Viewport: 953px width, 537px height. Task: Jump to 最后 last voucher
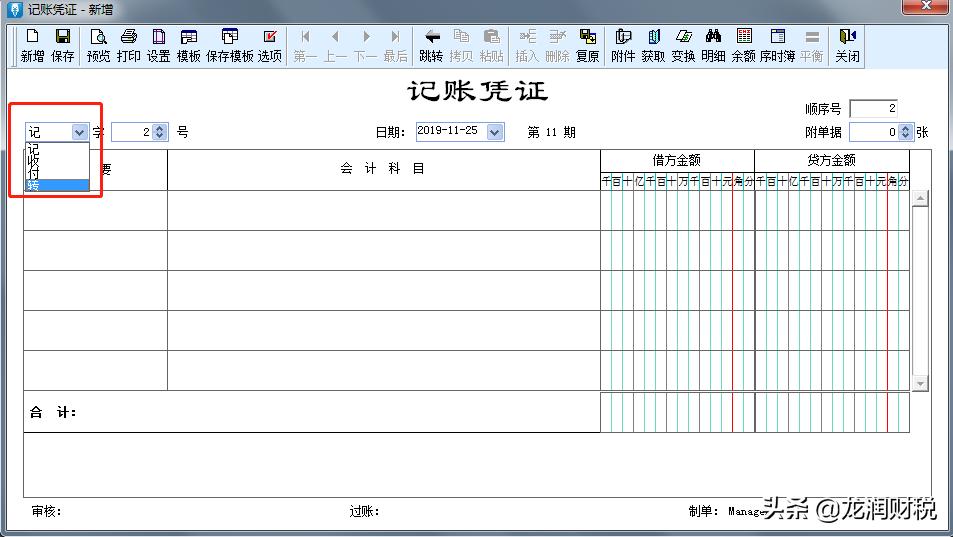396,46
